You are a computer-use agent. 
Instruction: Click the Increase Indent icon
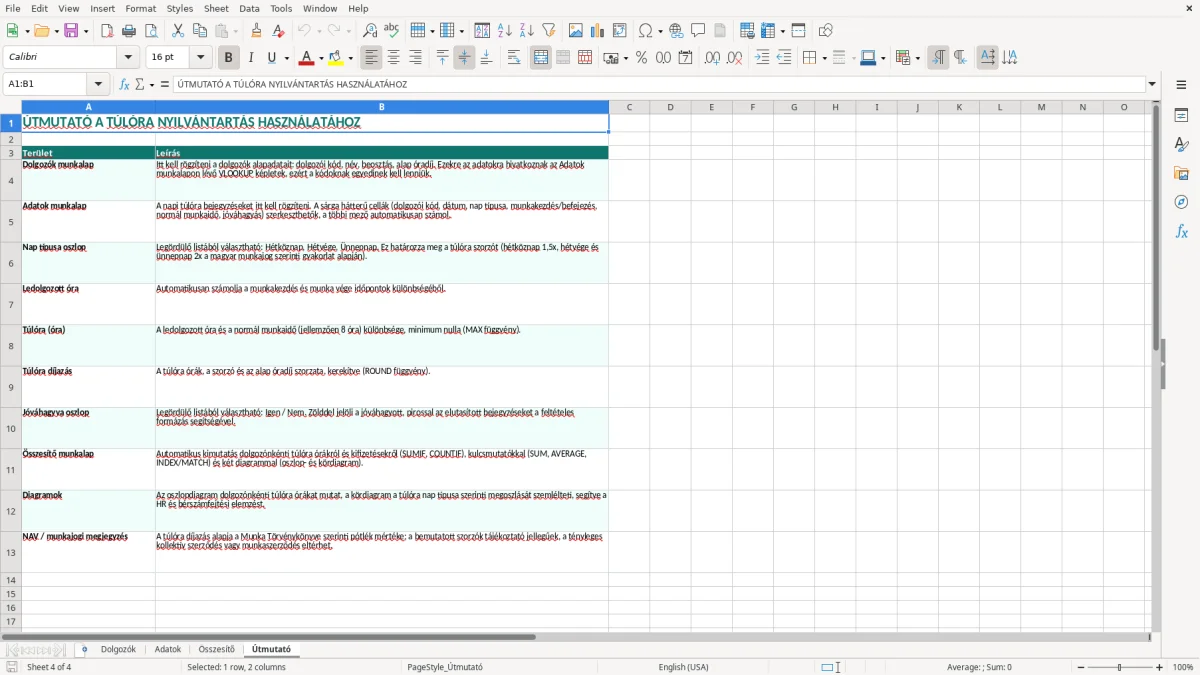point(762,58)
